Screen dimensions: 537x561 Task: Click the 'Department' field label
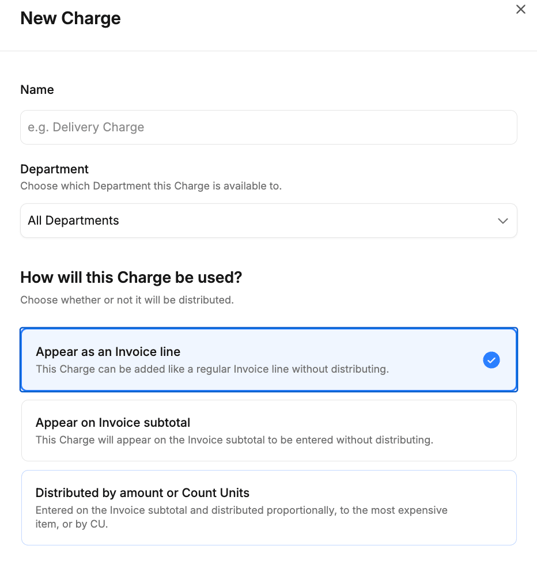(54, 169)
